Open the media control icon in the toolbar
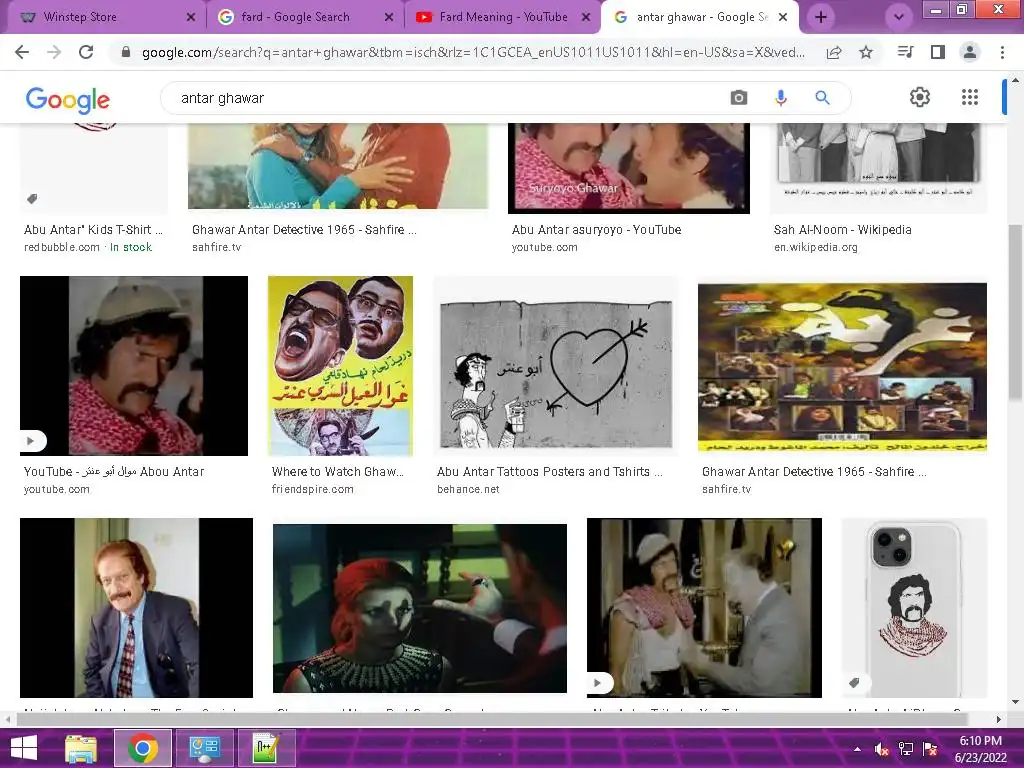This screenshot has height=768, width=1024. point(905,52)
